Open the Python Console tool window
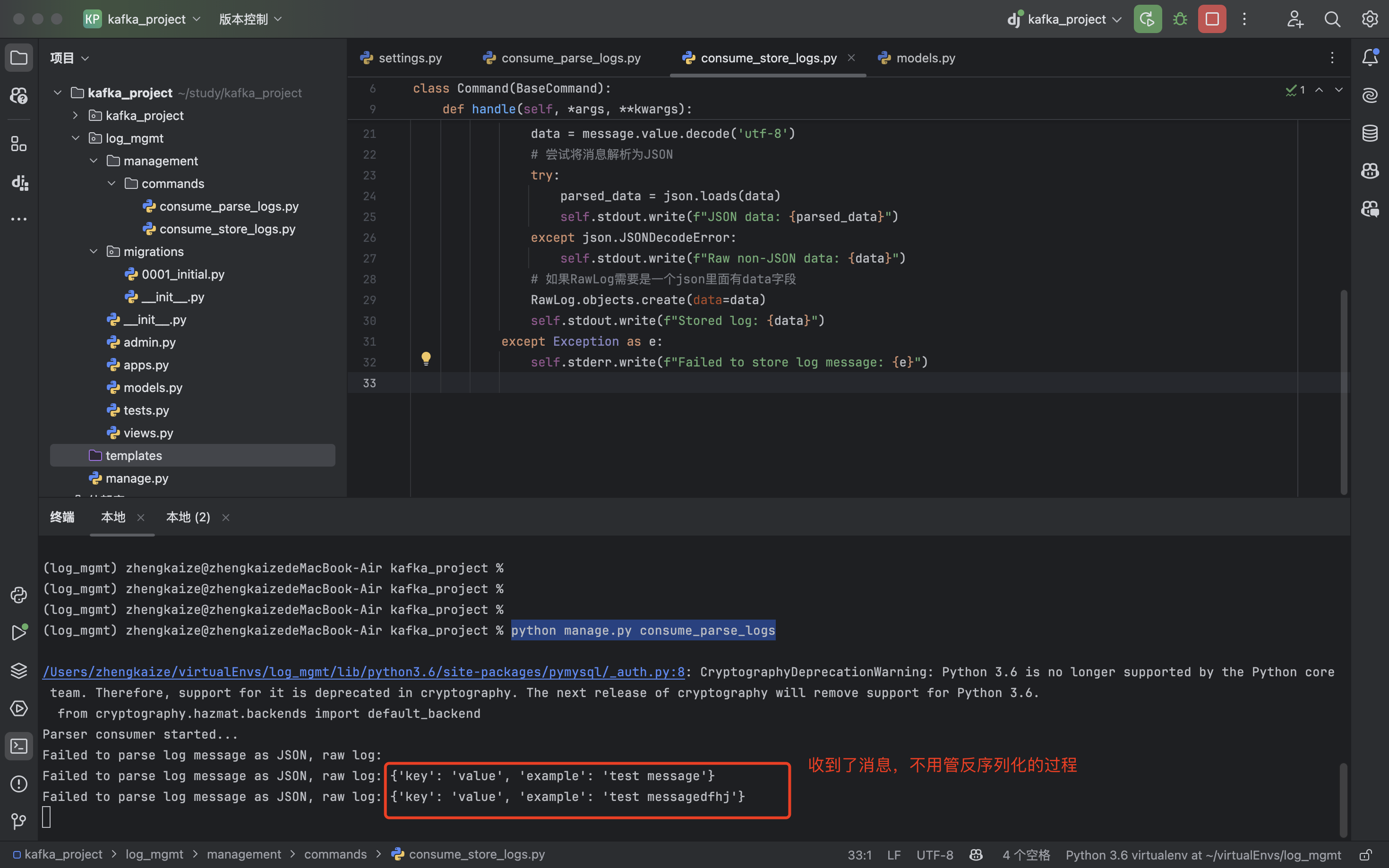 19,595
